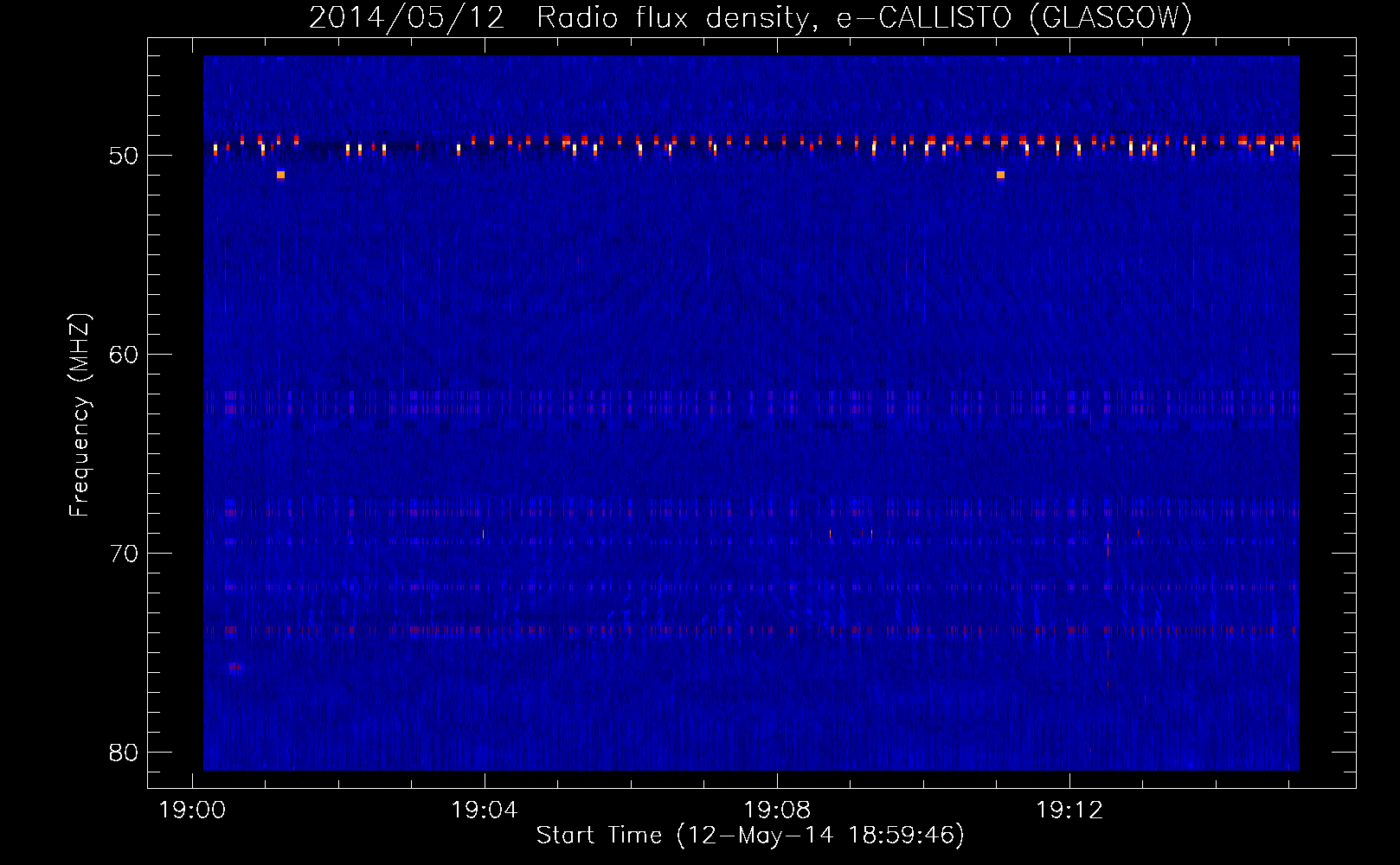The image size is (1400, 865).
Task: Click the orange square marker near 19:01 at 51 MHz
Action: [280, 175]
